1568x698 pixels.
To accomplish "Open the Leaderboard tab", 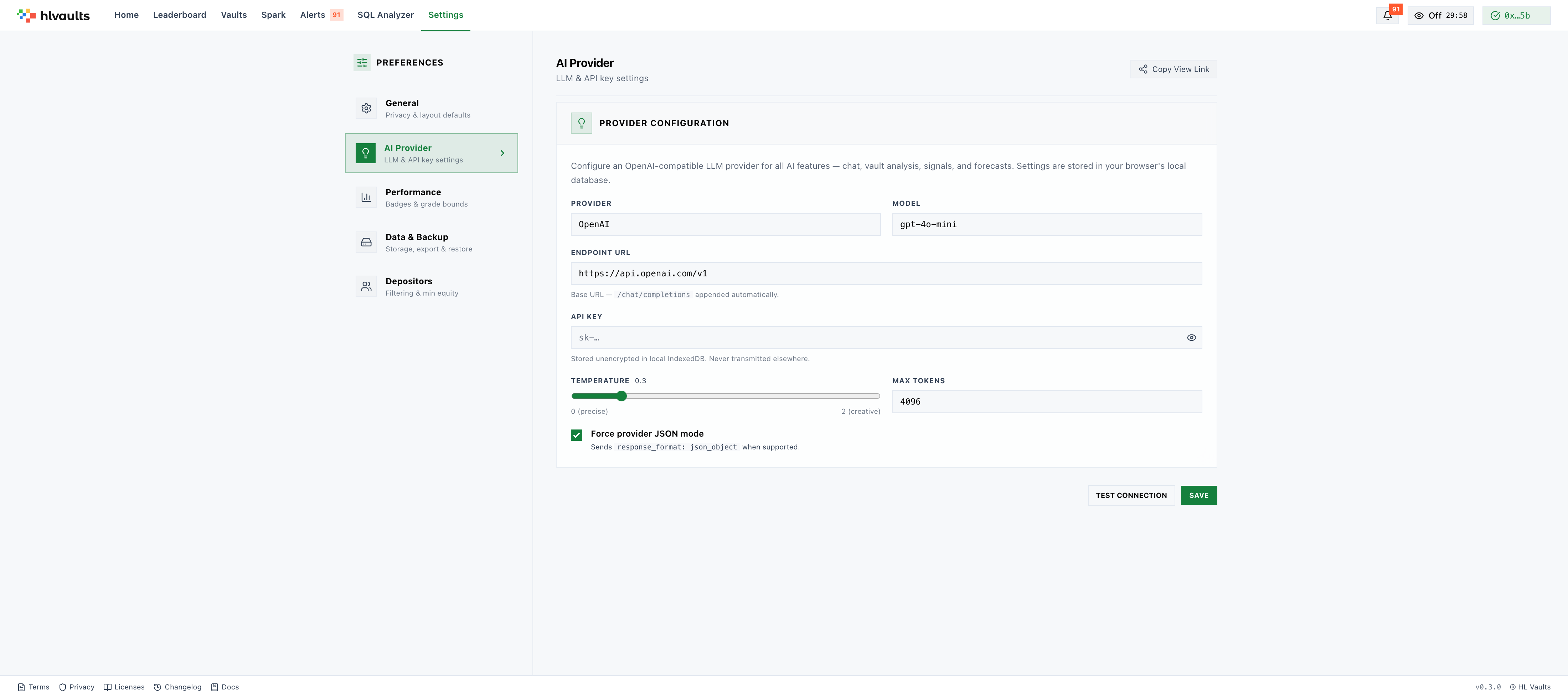I will click(180, 15).
